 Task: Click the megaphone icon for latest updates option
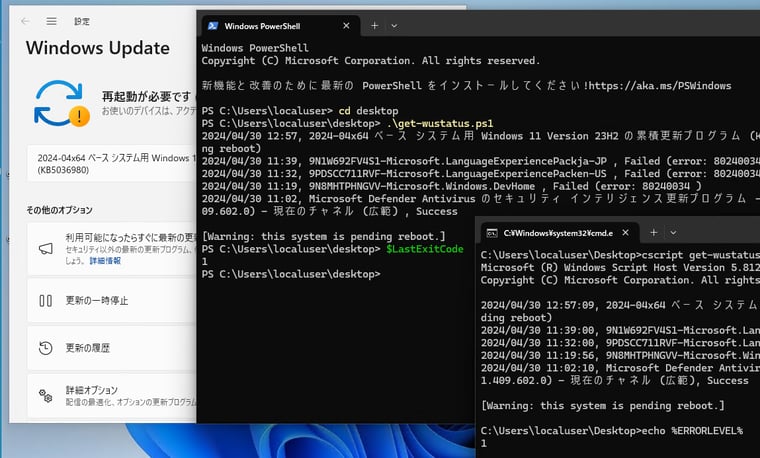tap(46, 249)
